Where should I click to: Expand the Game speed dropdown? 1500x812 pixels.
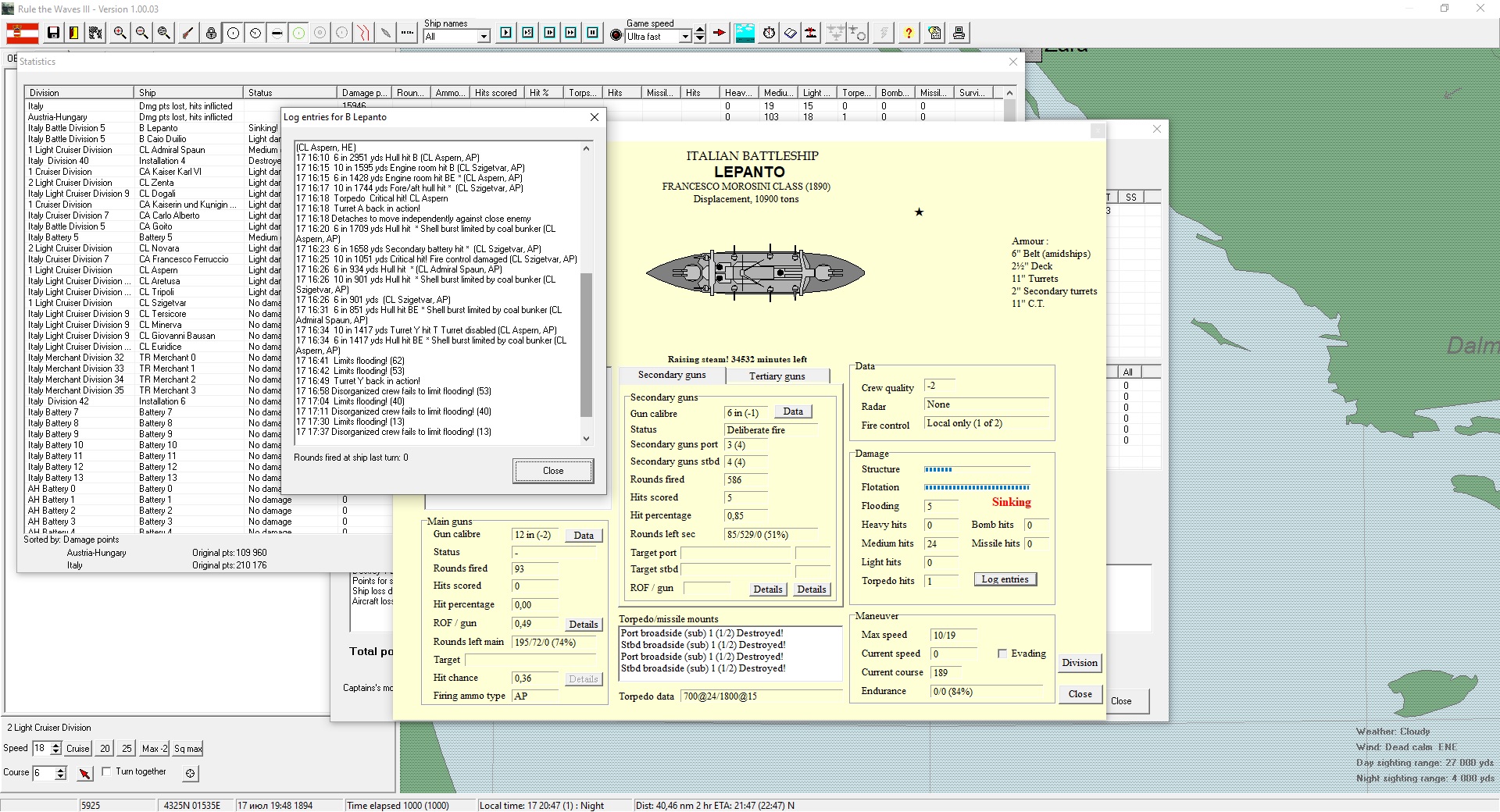pyautogui.click(x=685, y=37)
